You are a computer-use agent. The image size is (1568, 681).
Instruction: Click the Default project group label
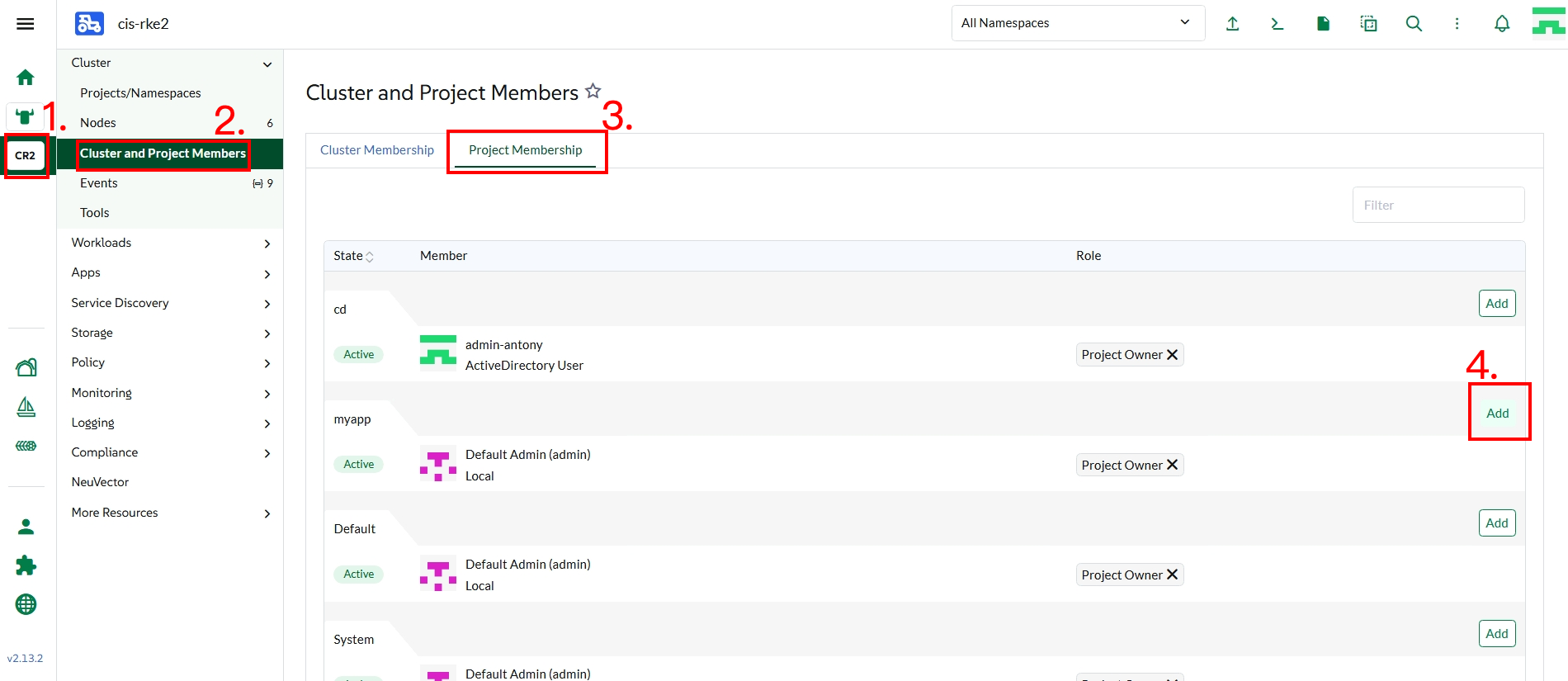[355, 529]
